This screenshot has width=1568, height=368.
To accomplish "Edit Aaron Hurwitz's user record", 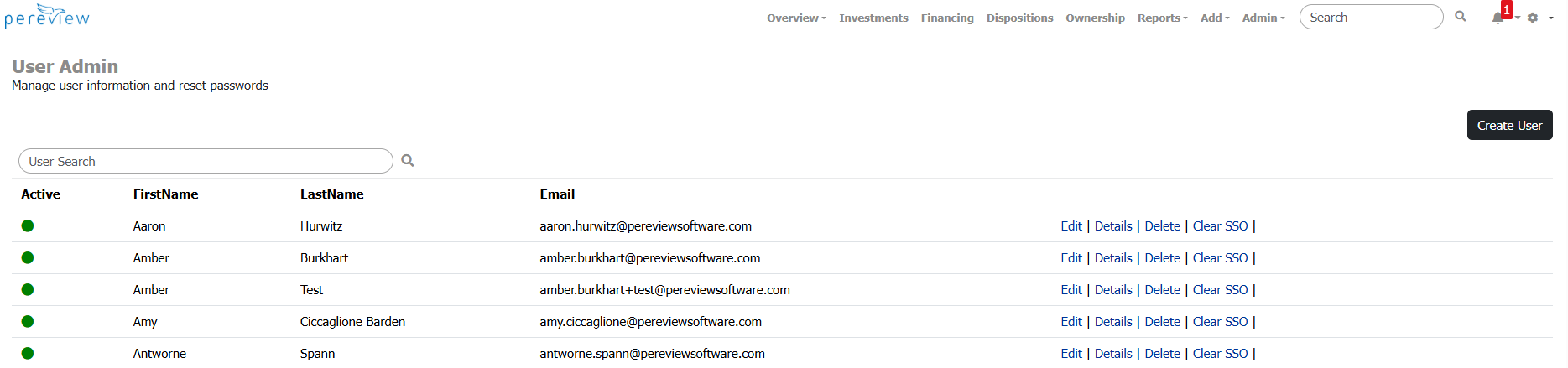I will click(1071, 226).
